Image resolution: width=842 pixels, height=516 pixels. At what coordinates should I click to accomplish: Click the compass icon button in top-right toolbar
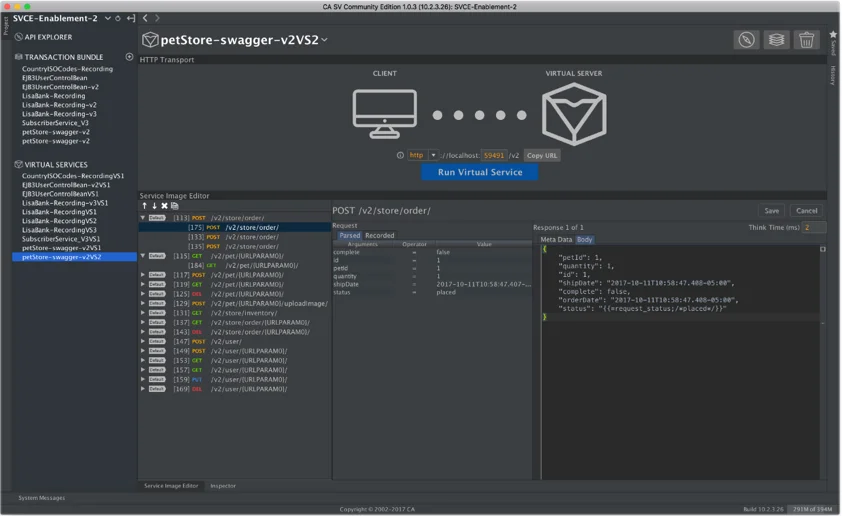click(746, 40)
